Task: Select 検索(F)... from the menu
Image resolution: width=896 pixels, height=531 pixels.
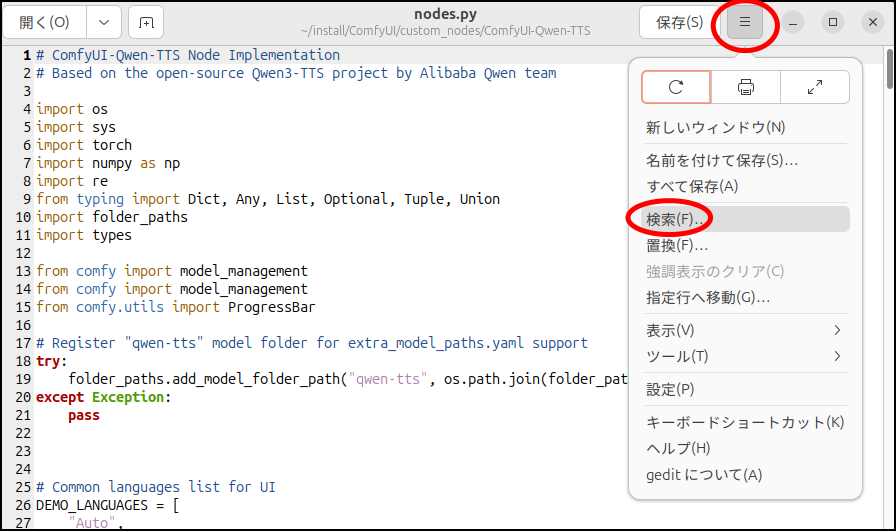Action: pos(677,219)
